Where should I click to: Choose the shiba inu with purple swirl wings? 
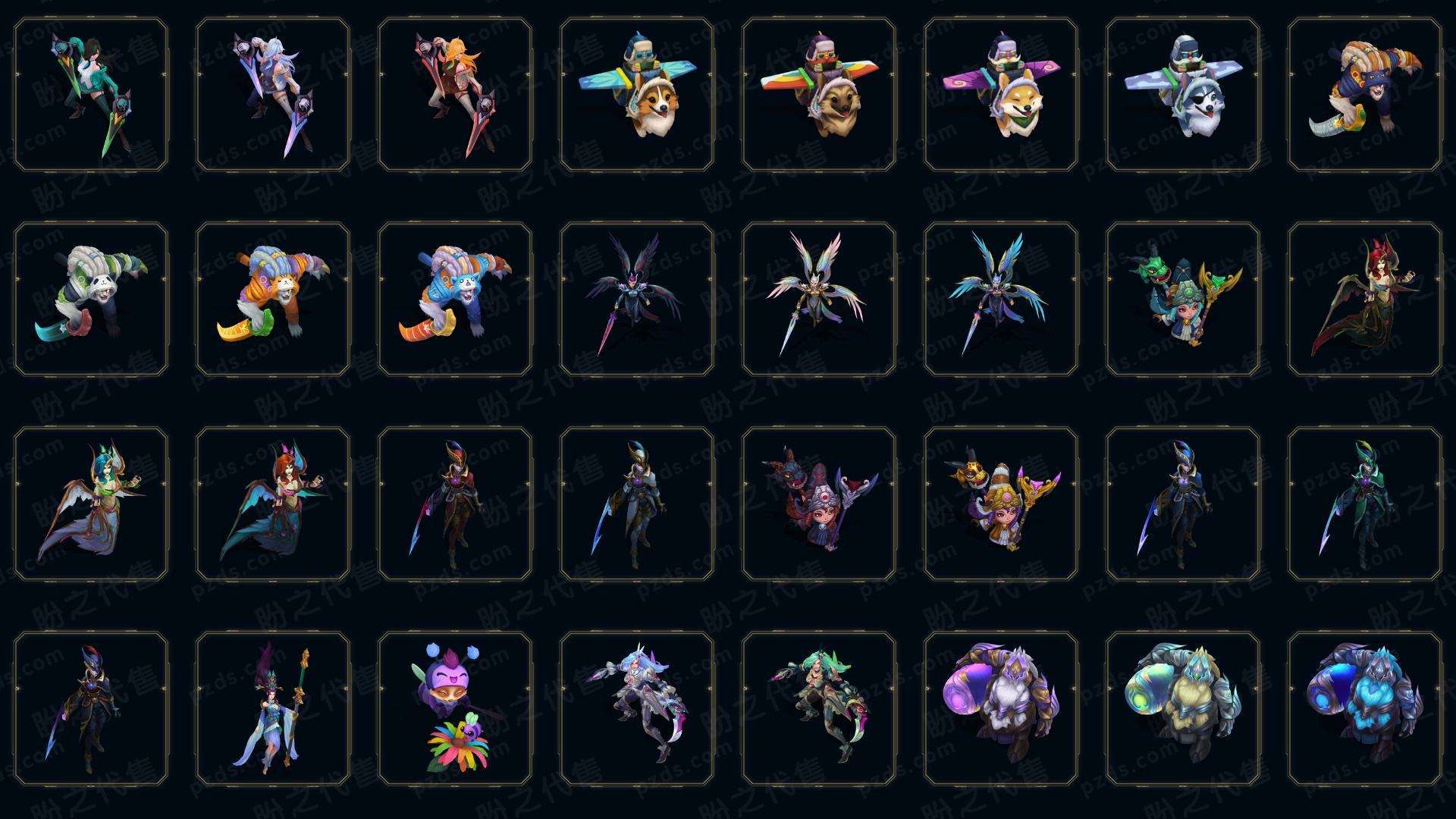[1000, 94]
